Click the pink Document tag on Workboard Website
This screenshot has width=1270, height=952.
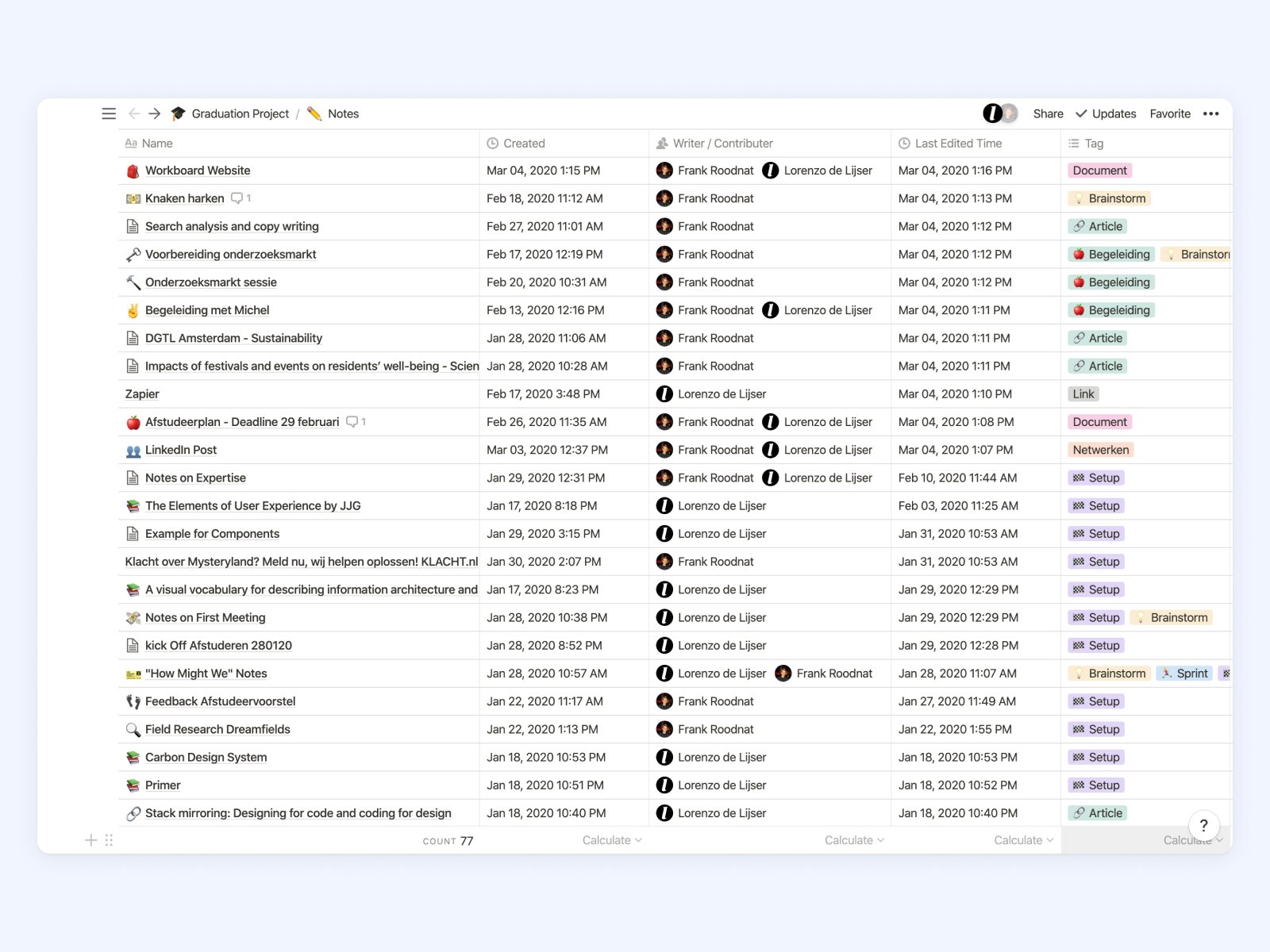tap(1099, 171)
